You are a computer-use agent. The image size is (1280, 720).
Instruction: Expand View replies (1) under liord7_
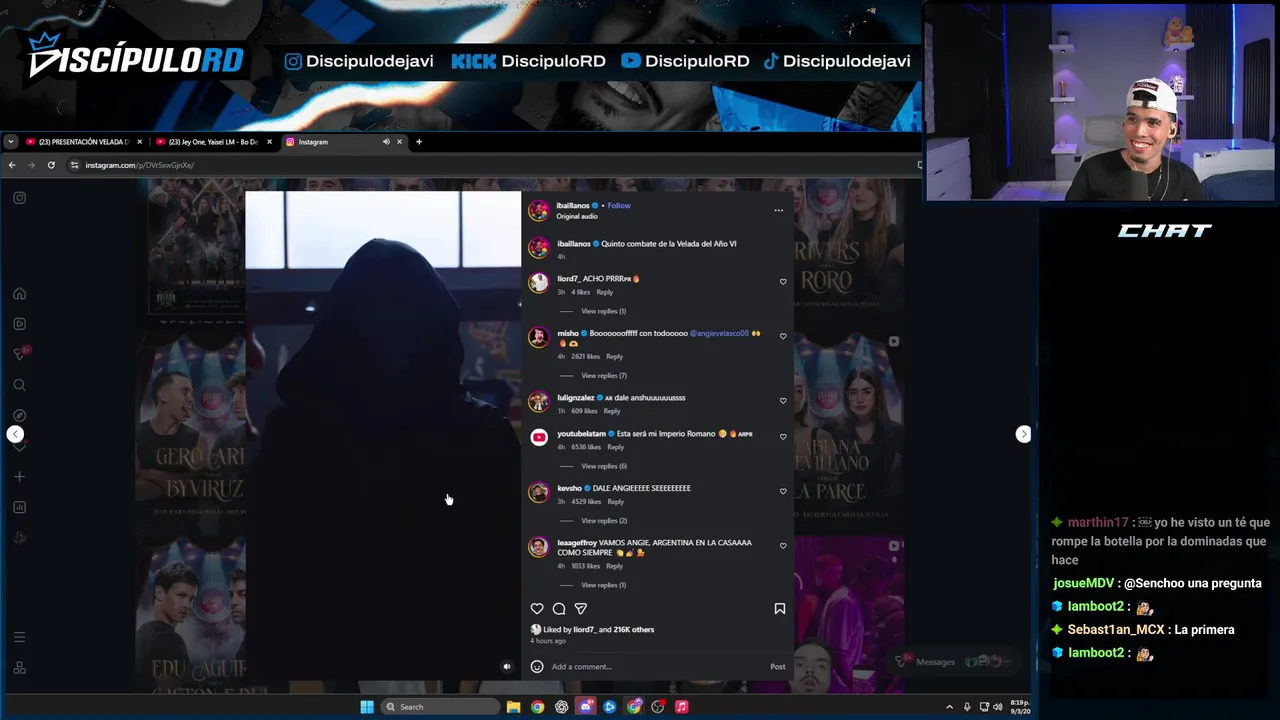tap(603, 311)
